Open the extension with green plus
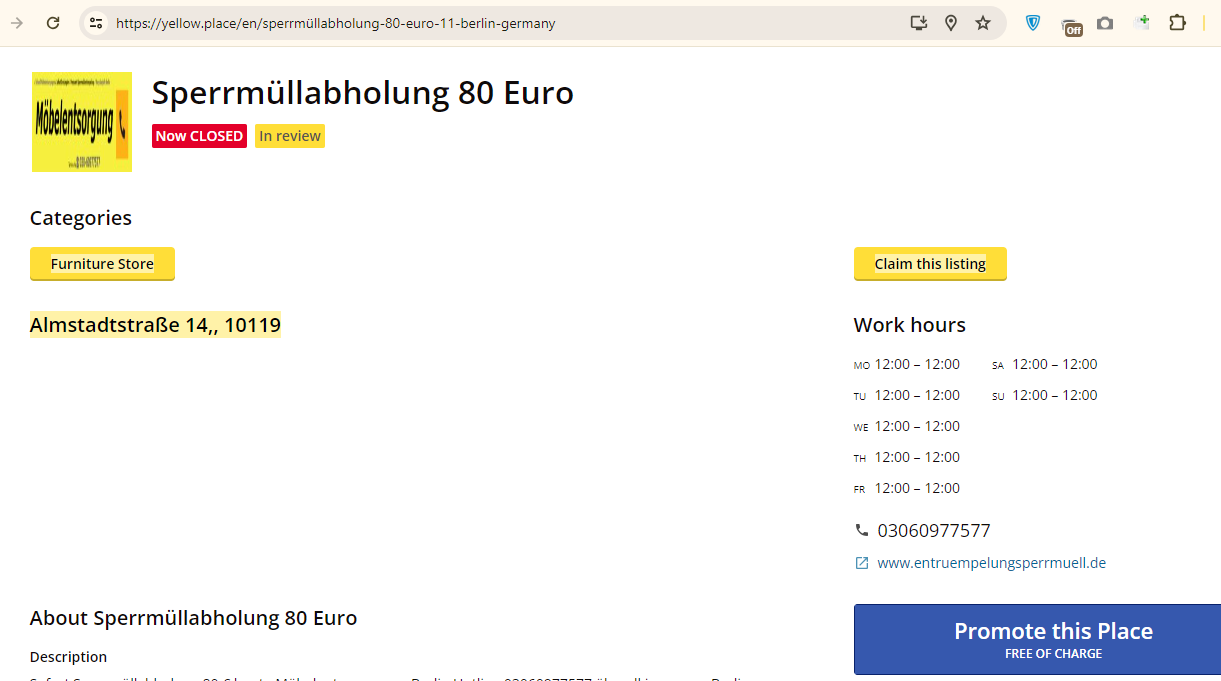This screenshot has height=681, width=1221. point(1141,22)
